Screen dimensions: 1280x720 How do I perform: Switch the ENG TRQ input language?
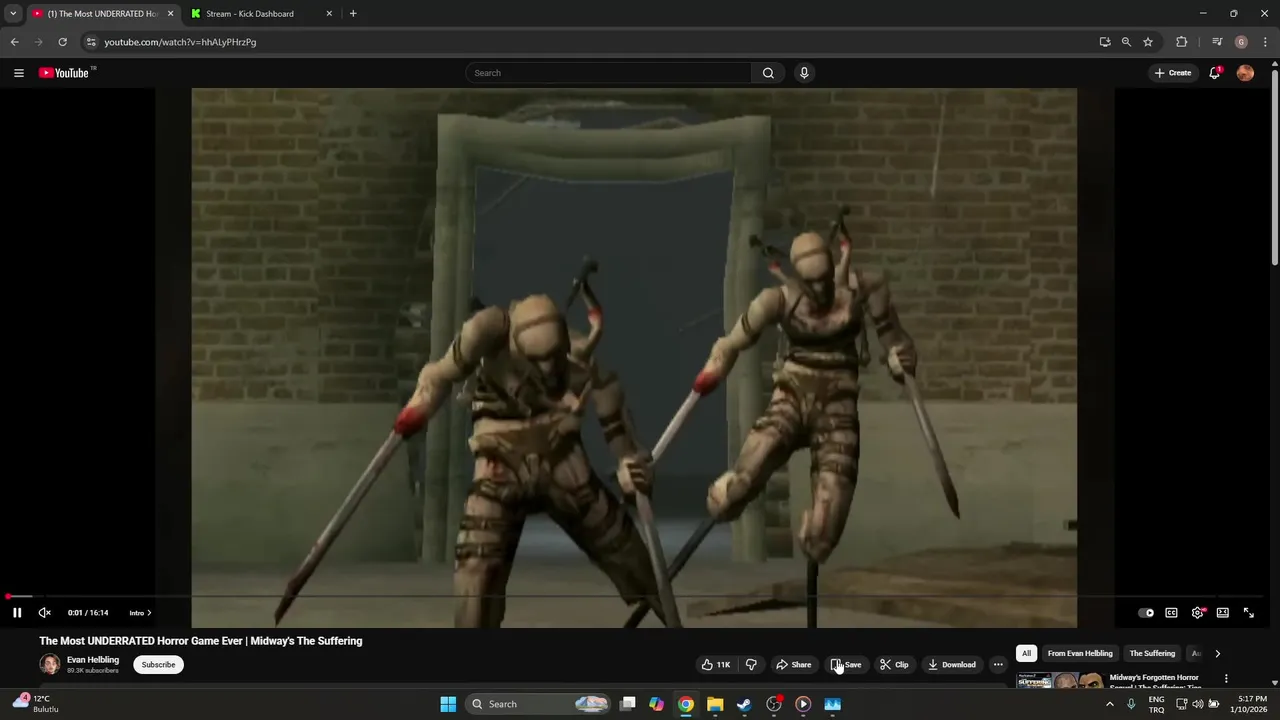click(x=1156, y=704)
